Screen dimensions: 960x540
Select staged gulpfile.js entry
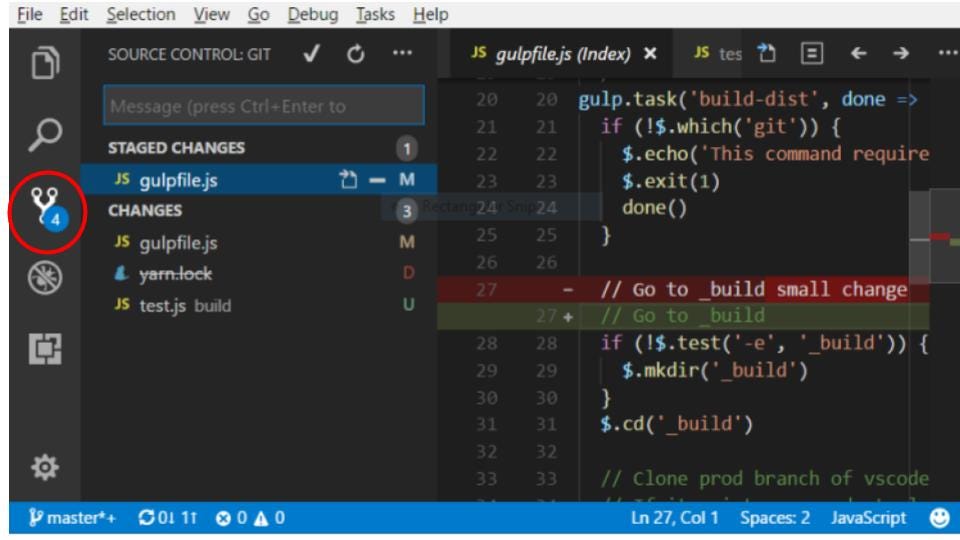click(x=259, y=179)
